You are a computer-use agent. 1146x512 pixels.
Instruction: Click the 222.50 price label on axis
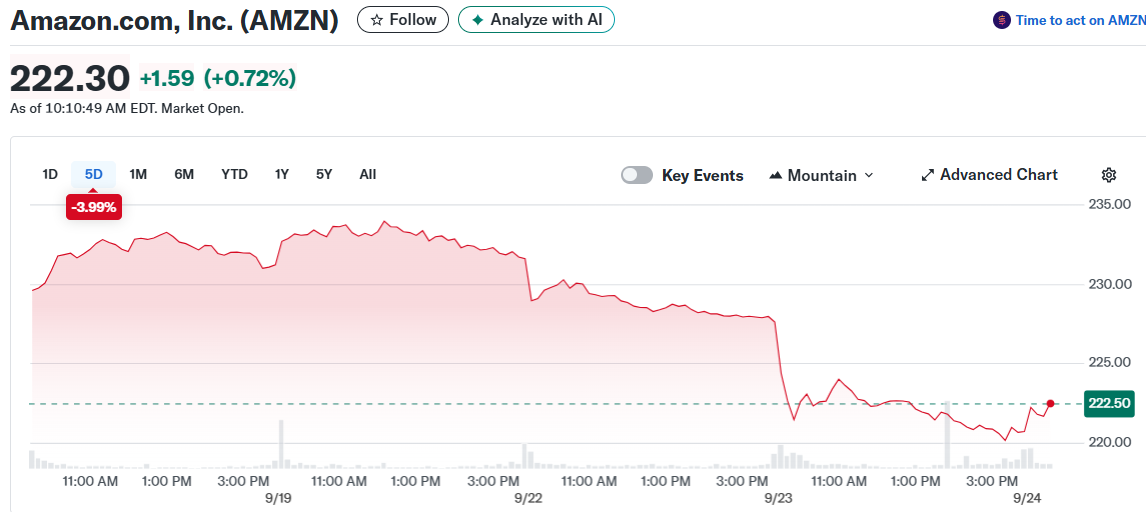click(x=1108, y=403)
